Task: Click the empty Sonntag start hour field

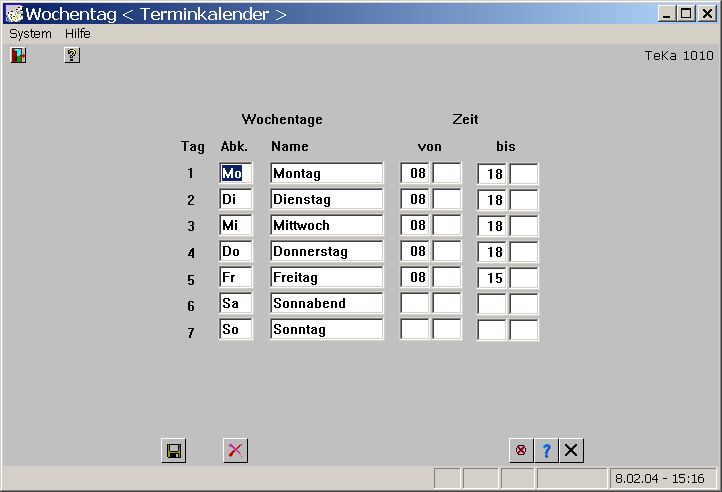Action: click(x=416, y=330)
